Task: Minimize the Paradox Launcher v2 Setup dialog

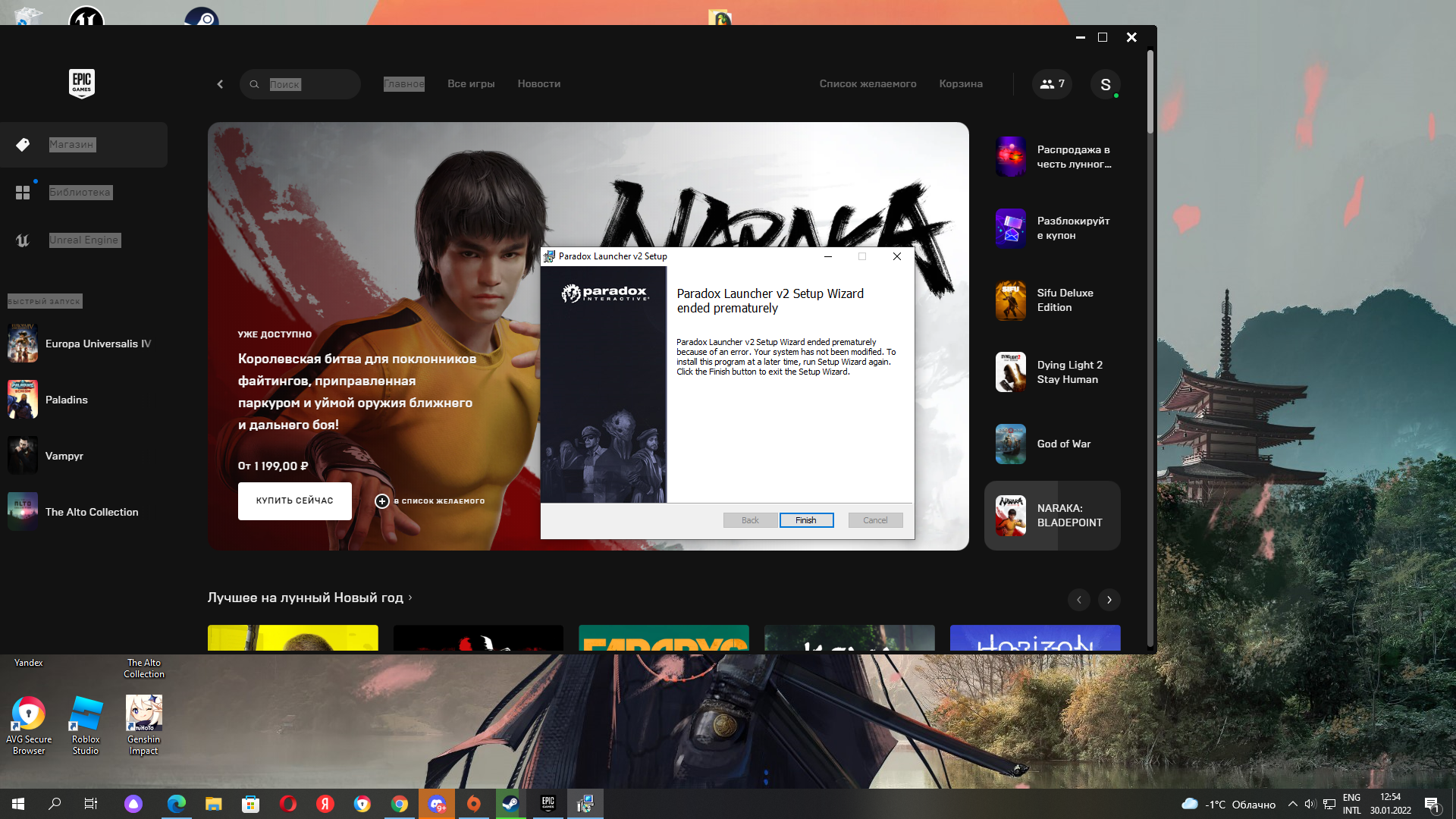Action: 828,256
